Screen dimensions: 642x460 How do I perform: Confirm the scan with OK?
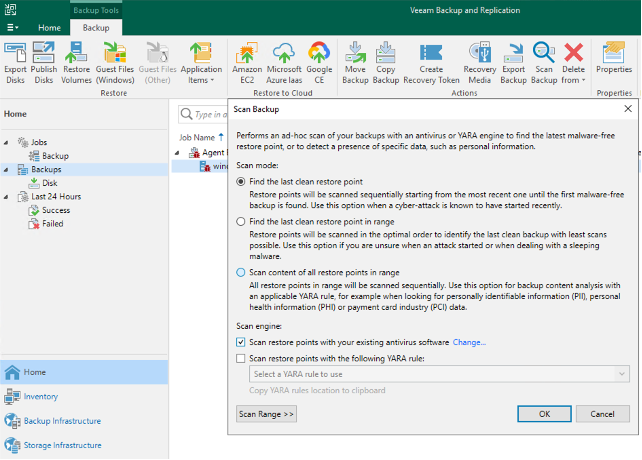click(x=544, y=414)
